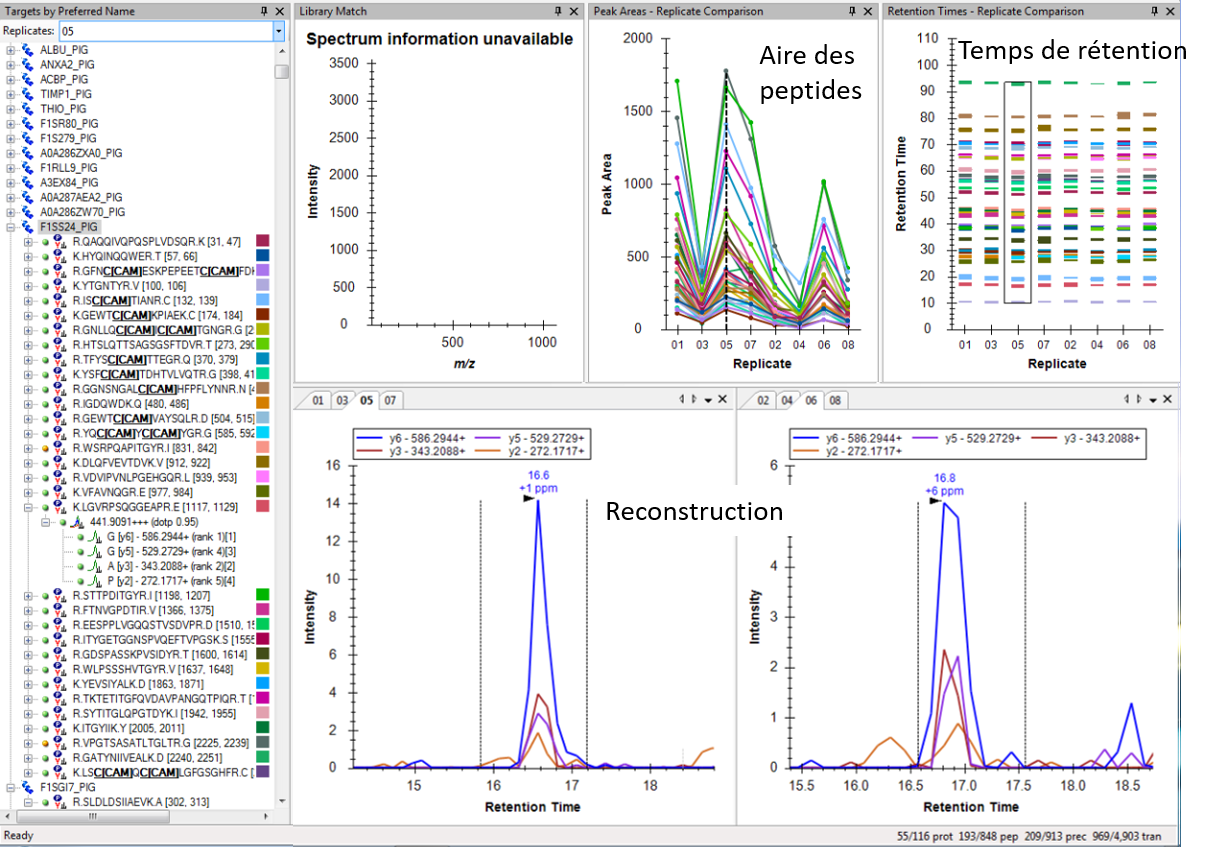Click the peptide icon next to K.YEVSIYALK.D
The image size is (1206, 847).
click(x=60, y=683)
